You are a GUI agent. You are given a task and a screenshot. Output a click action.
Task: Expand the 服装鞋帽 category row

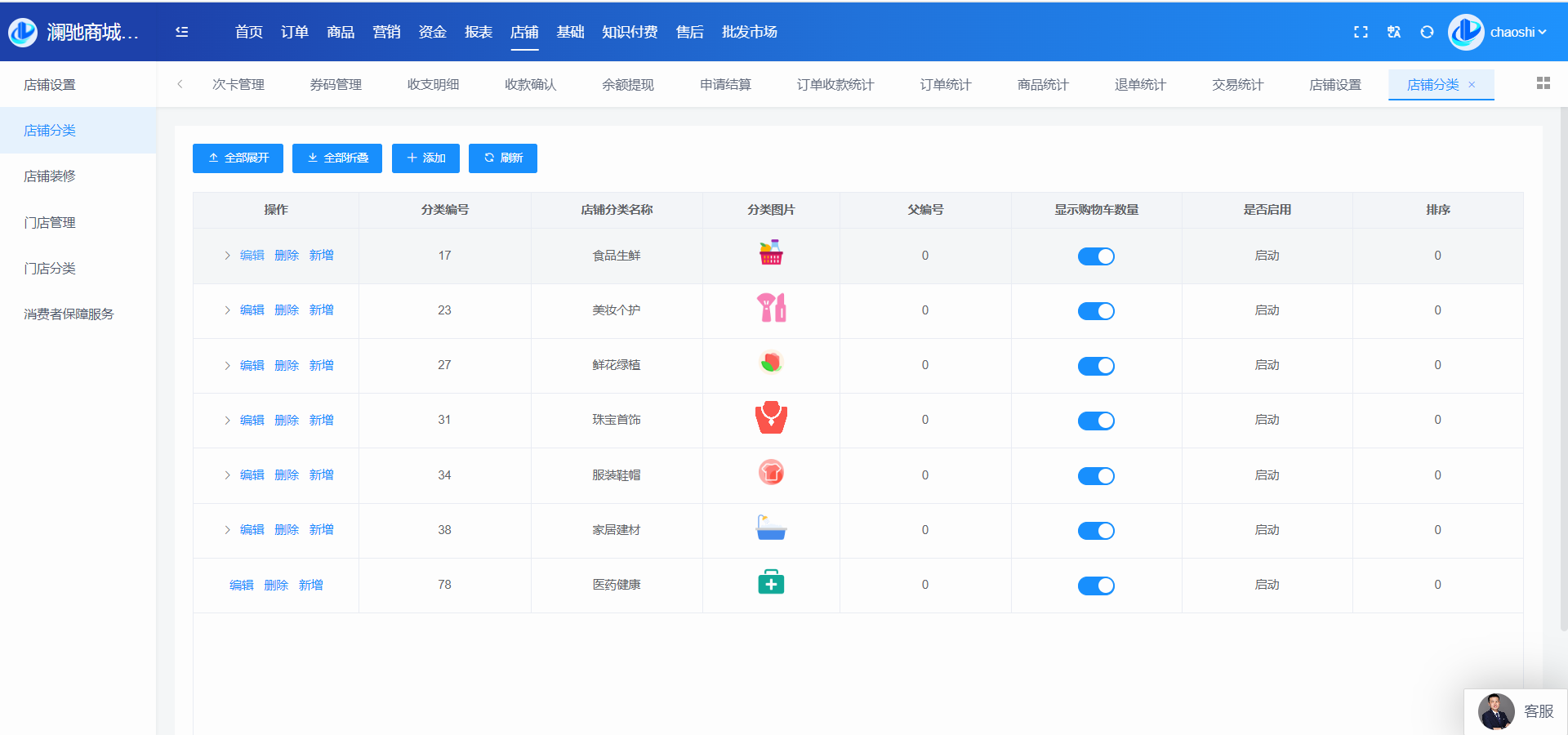(227, 475)
